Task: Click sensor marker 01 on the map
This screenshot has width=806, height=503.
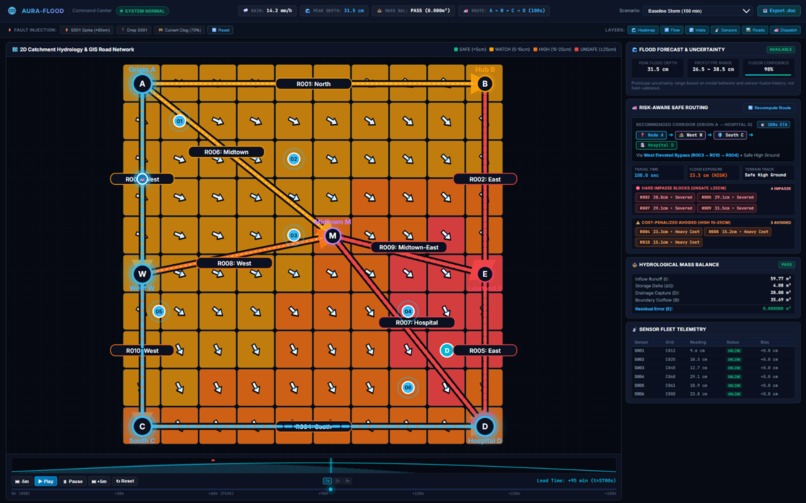Action: (179, 121)
